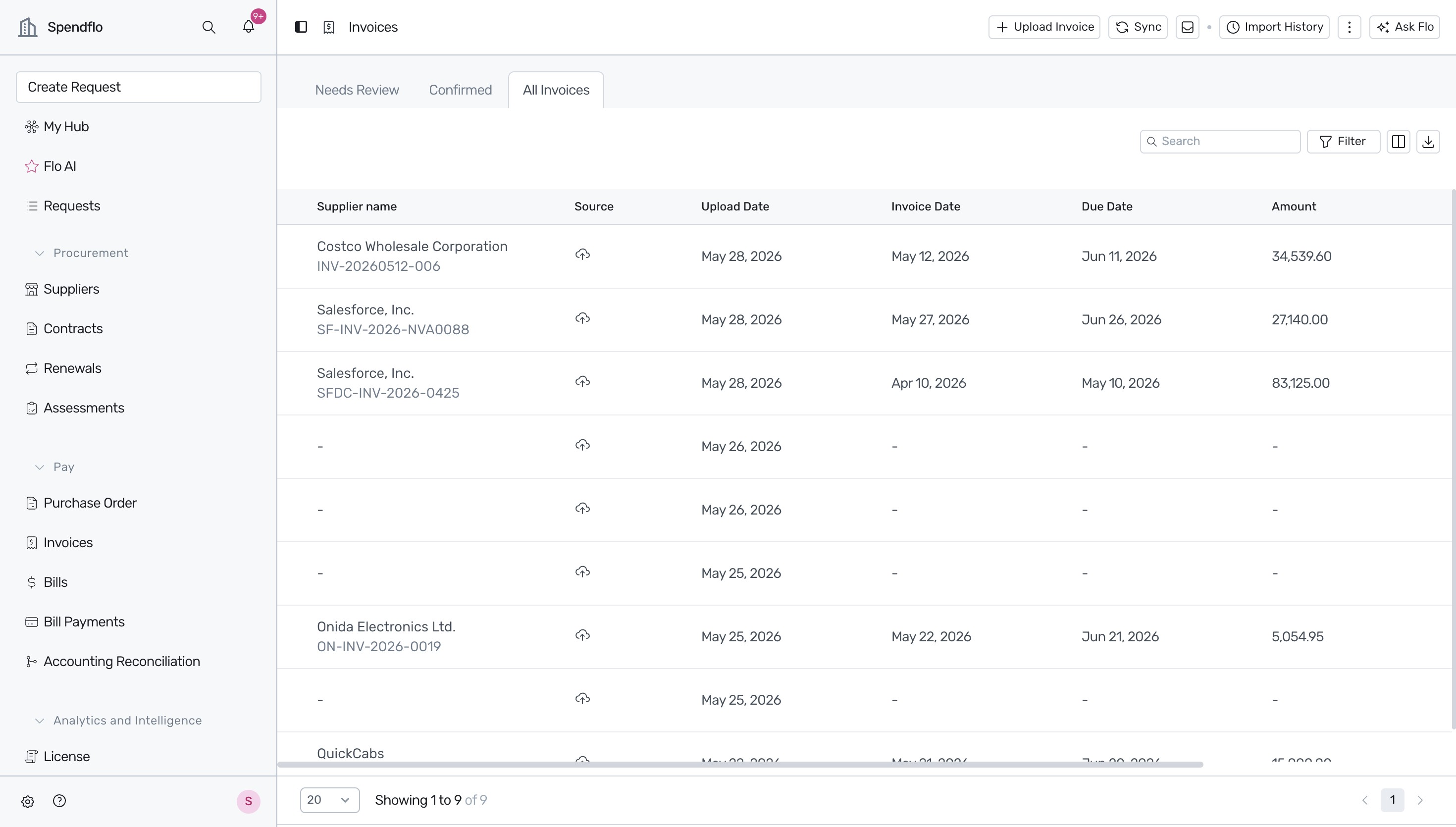The width and height of the screenshot is (1456, 827).
Task: Open Bill Payments in sidebar
Action: (x=84, y=622)
